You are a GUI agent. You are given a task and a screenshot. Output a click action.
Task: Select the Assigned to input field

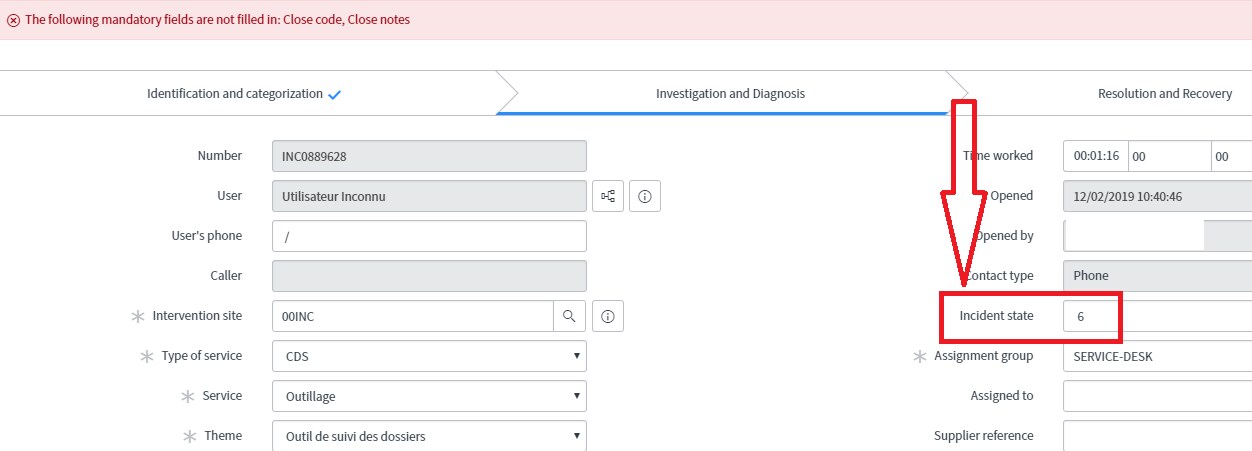(1157, 396)
